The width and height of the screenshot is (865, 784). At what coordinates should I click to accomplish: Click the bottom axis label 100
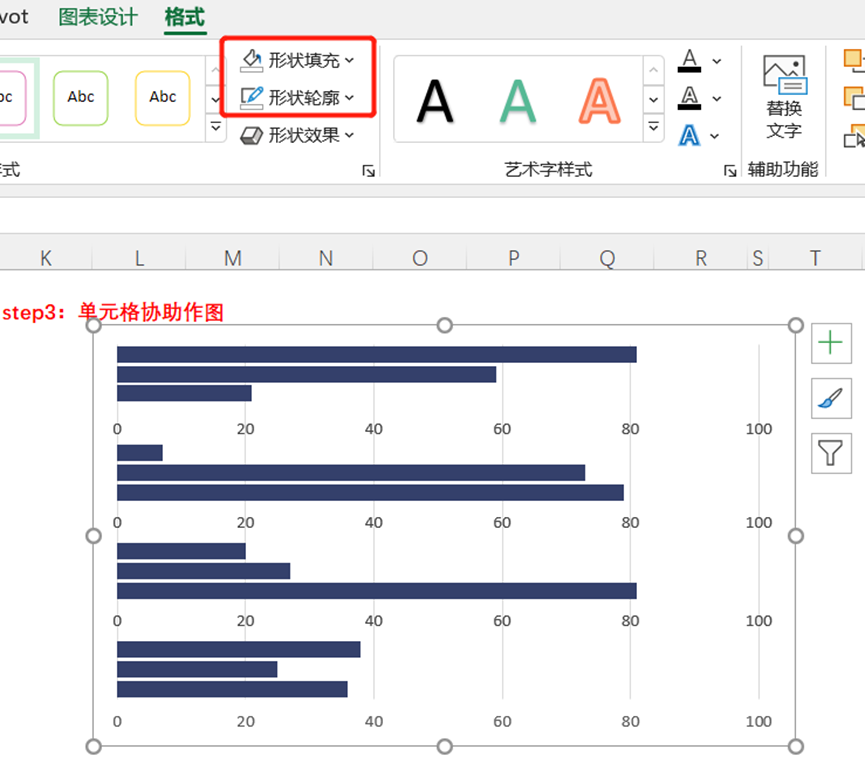coord(759,721)
